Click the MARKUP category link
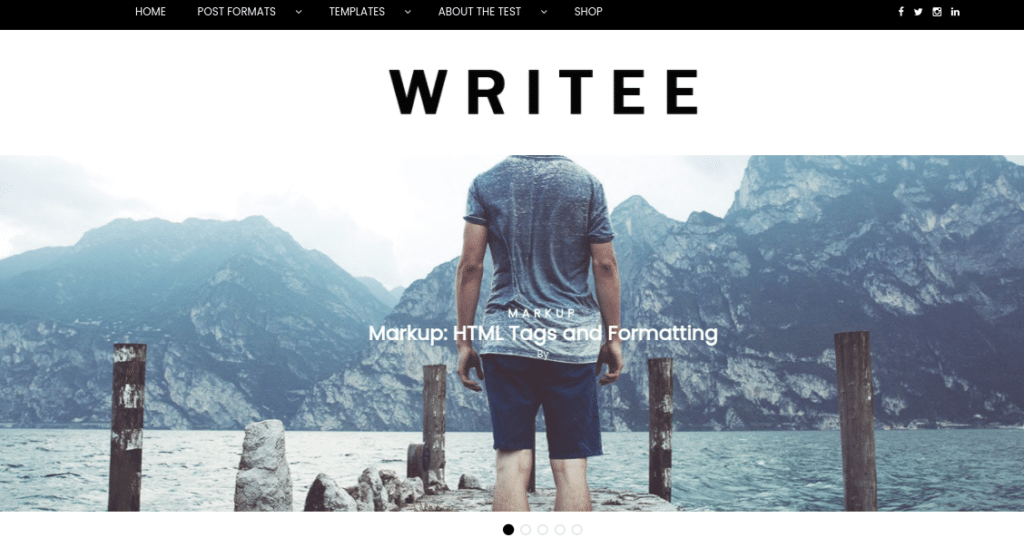 542,313
